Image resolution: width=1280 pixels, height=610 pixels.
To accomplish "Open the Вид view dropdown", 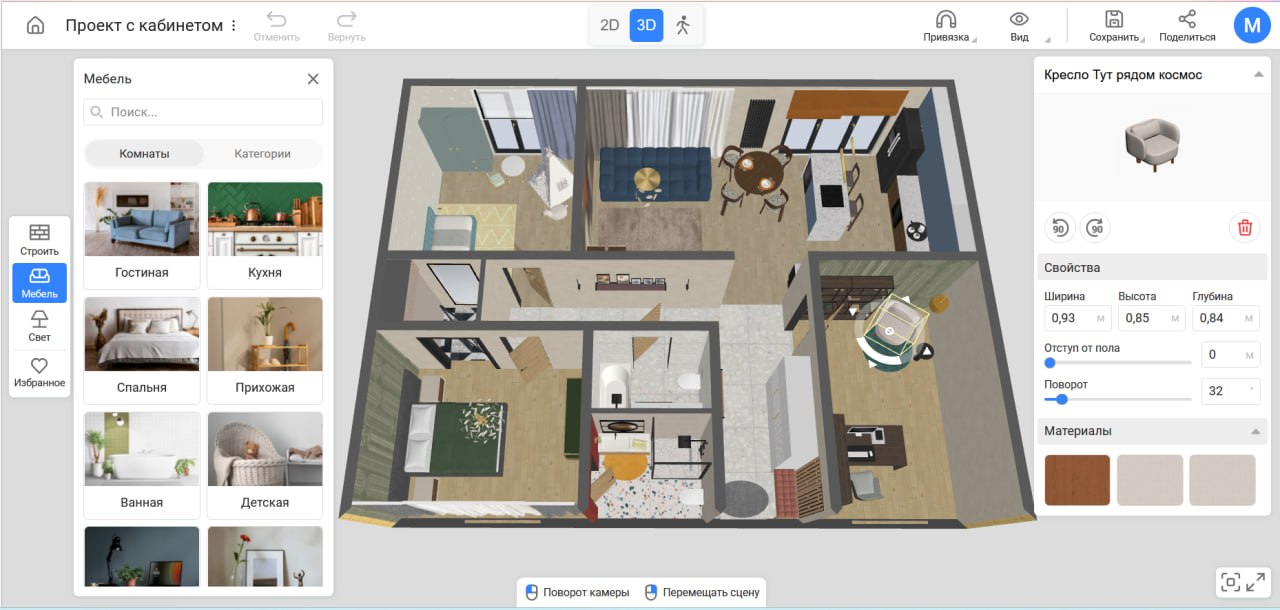I will pyautogui.click(x=1019, y=27).
